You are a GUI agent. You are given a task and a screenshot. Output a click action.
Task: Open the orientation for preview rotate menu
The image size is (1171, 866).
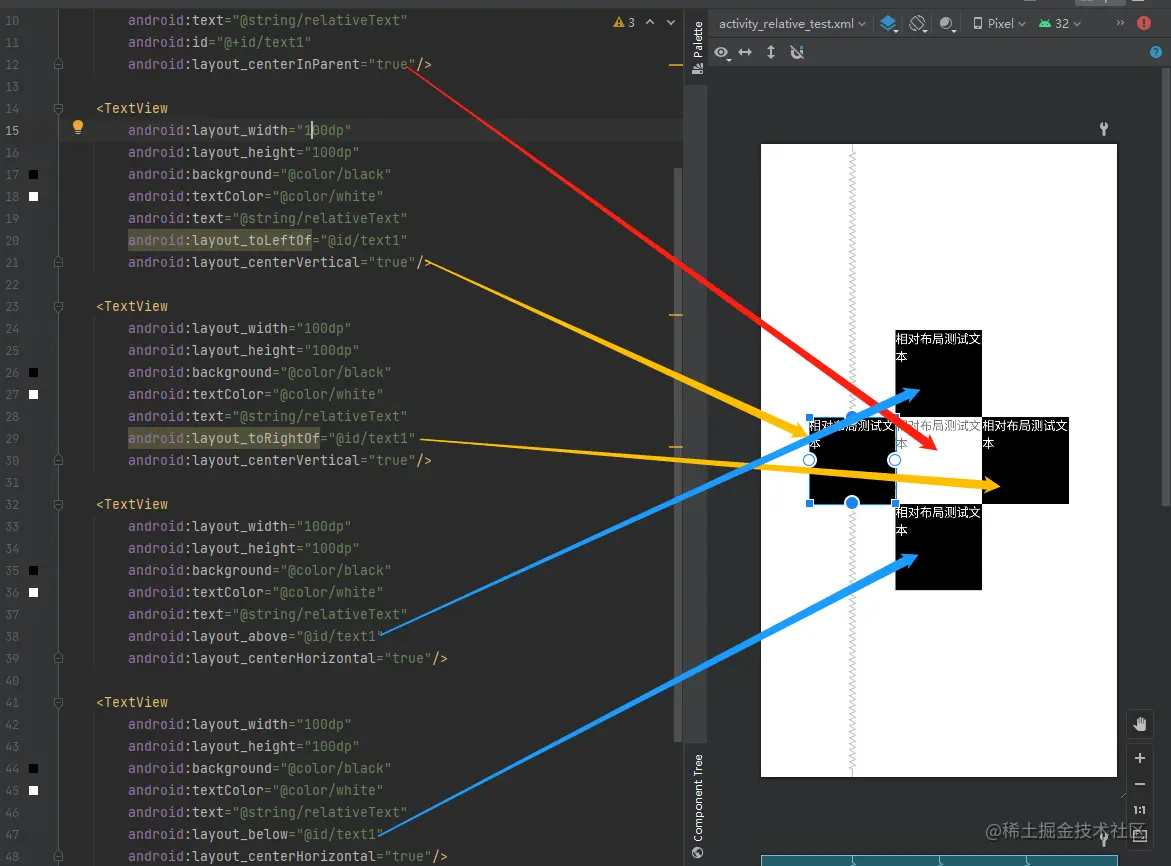[x=918, y=24]
